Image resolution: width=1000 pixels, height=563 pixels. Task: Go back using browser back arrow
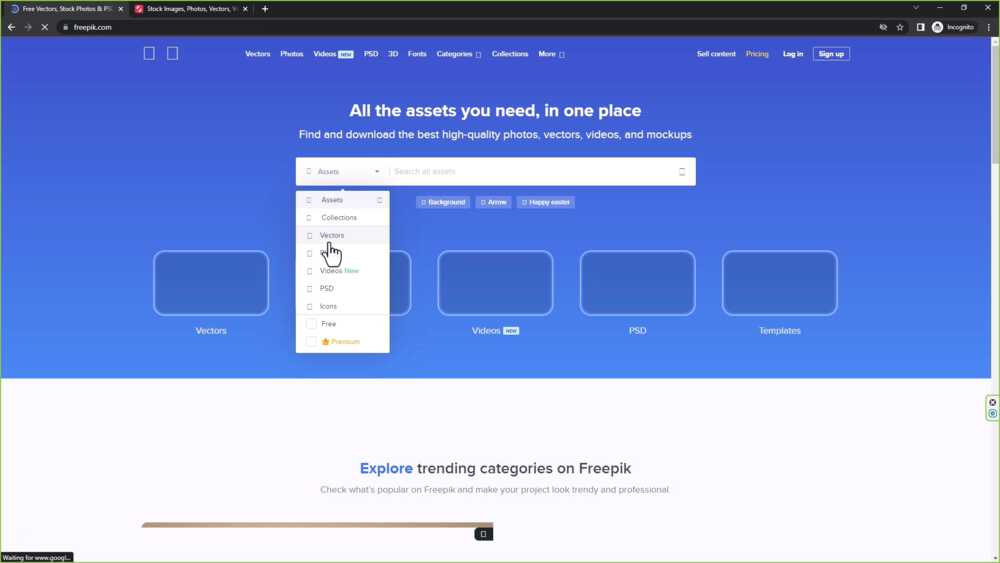(x=11, y=27)
